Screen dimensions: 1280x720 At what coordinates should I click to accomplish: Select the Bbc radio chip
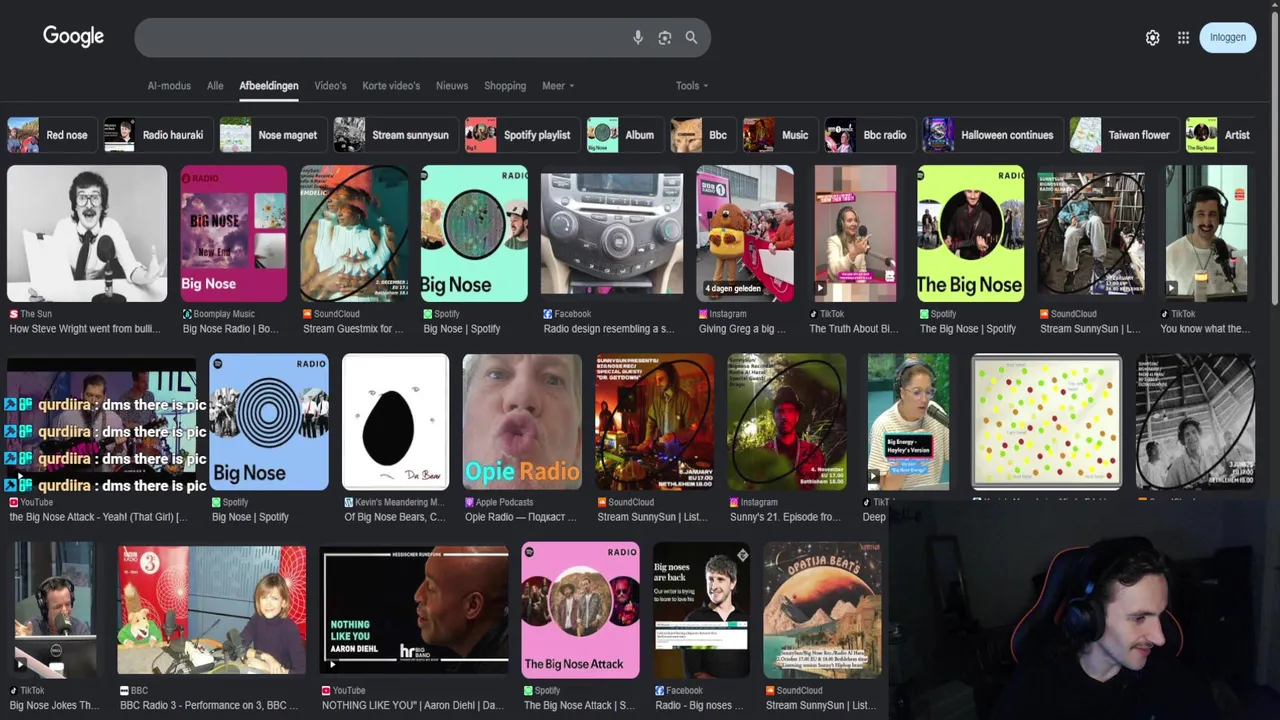869,135
